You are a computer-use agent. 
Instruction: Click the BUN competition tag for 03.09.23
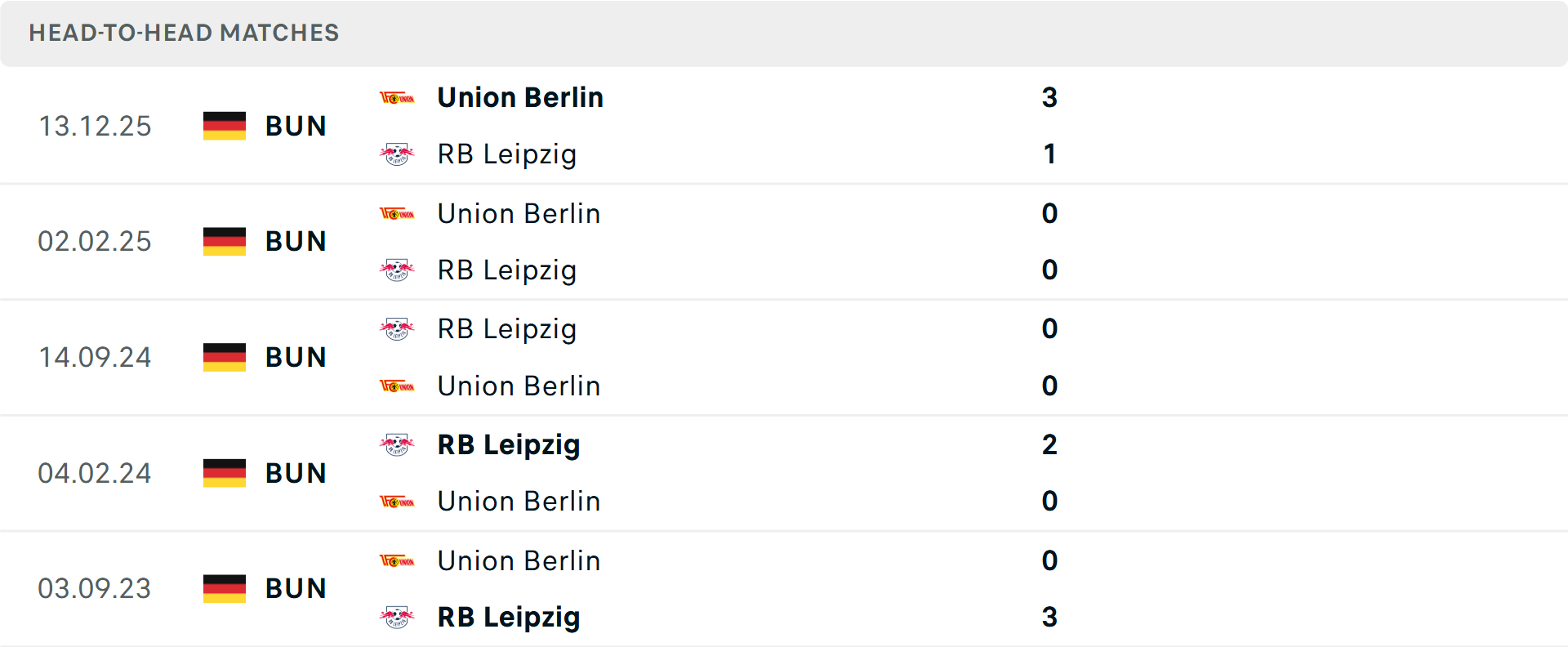click(295, 588)
